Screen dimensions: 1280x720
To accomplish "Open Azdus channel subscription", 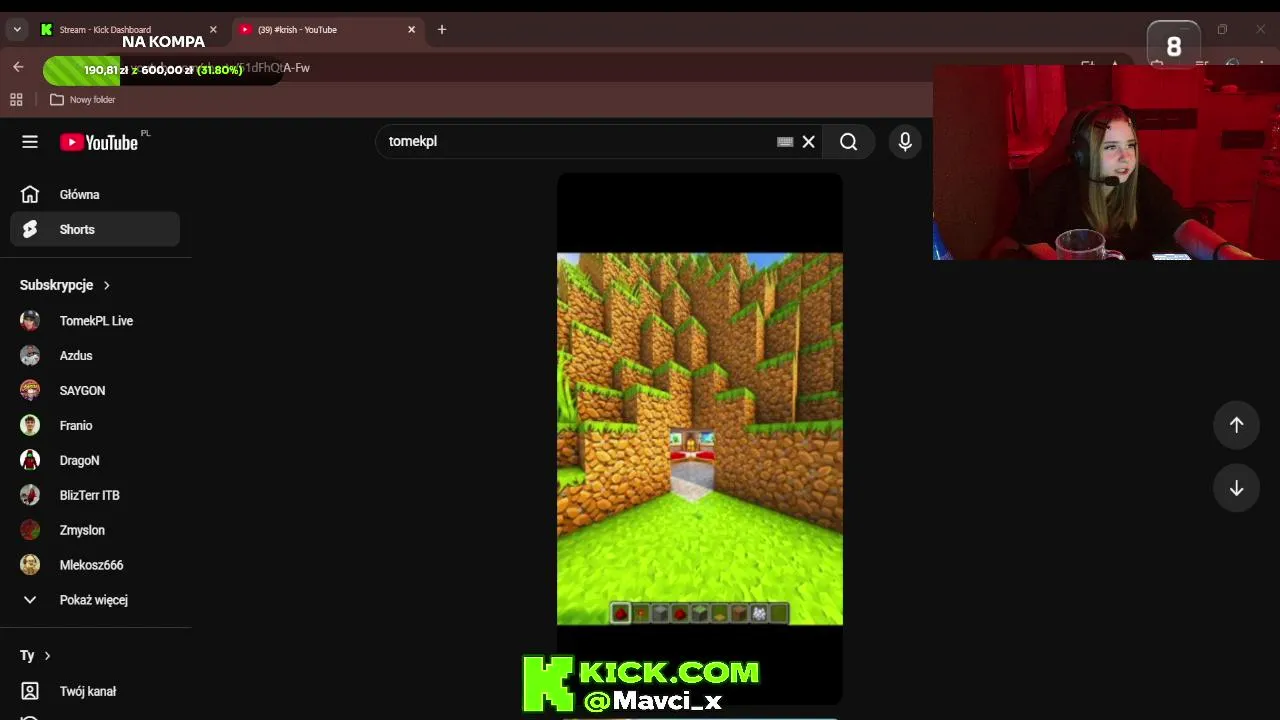I will coord(95,356).
